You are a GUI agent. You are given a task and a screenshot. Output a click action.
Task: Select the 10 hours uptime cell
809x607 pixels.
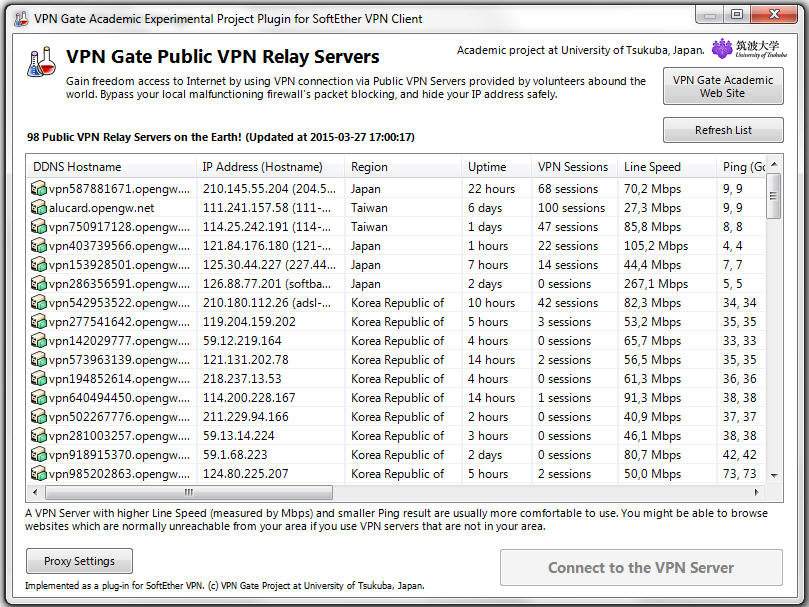491,302
